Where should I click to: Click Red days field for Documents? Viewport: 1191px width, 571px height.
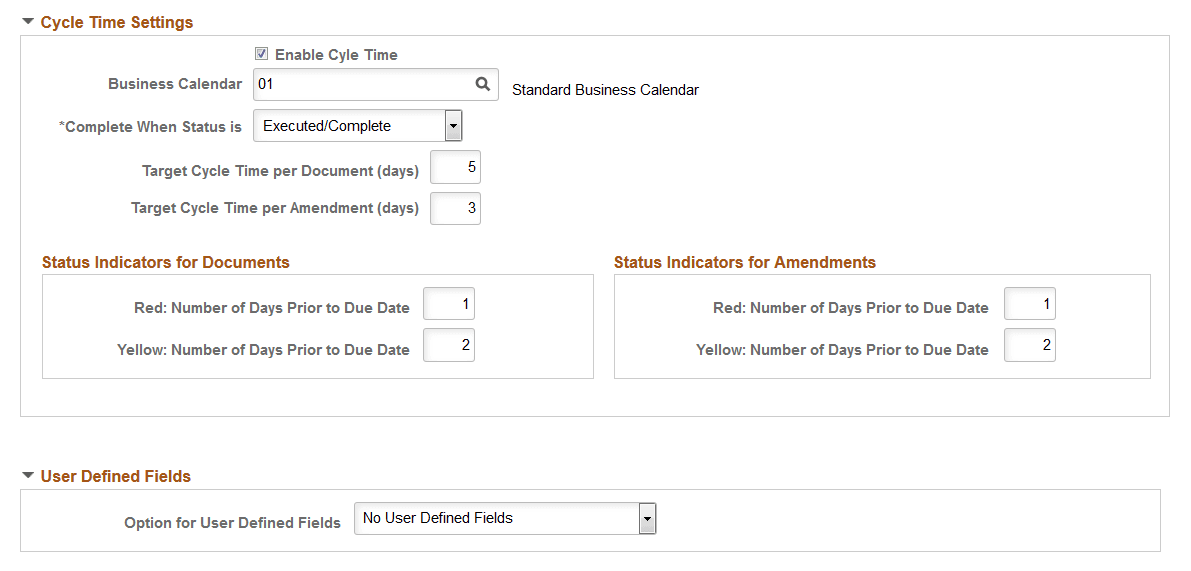449,304
